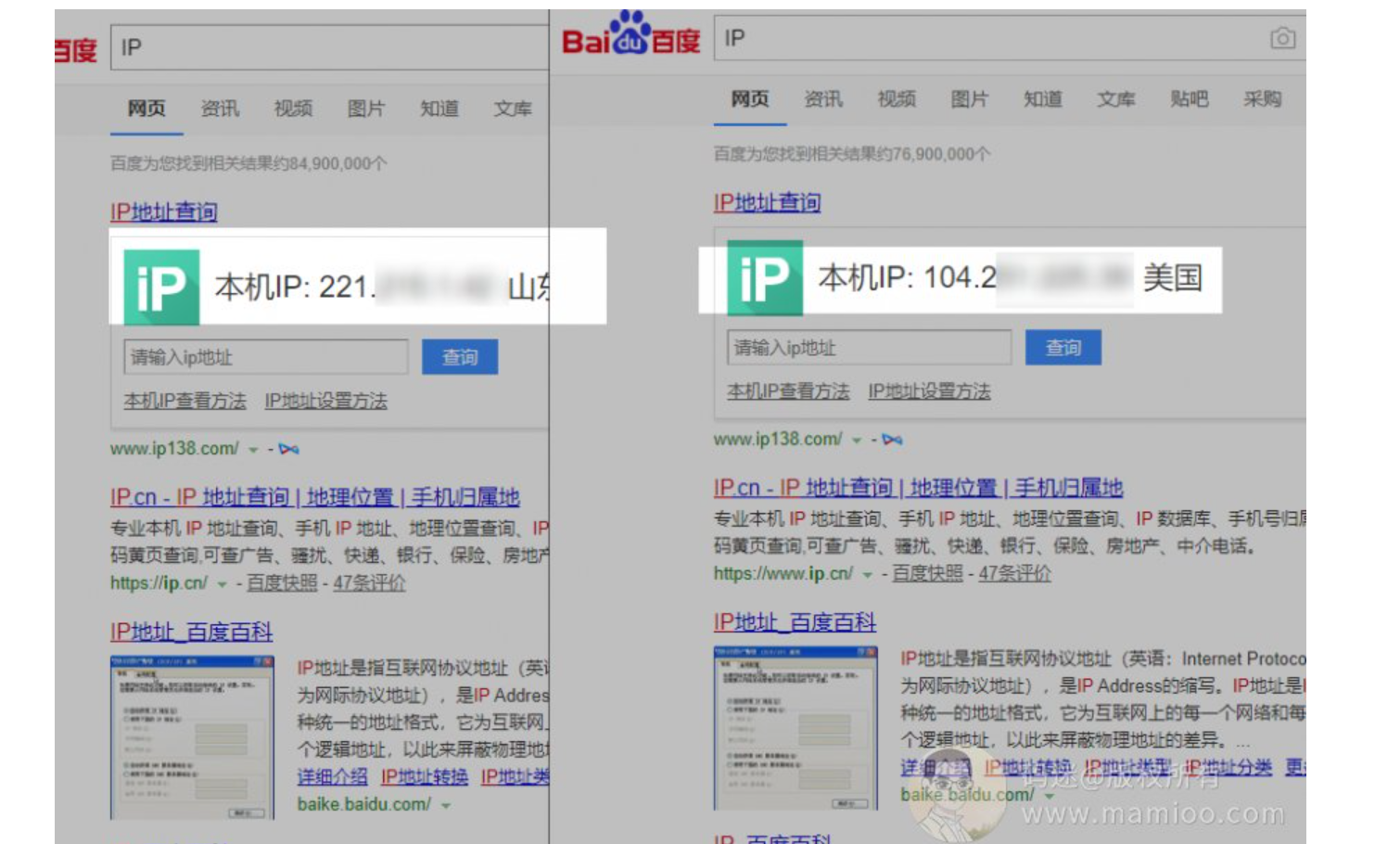Open the 视频 tab in the right window
Screen dimensions: 1400x844
click(897, 99)
